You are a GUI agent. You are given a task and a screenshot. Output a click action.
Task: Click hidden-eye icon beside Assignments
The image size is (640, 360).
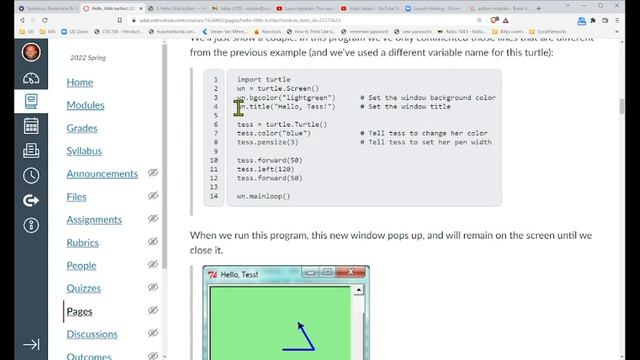[153, 218]
